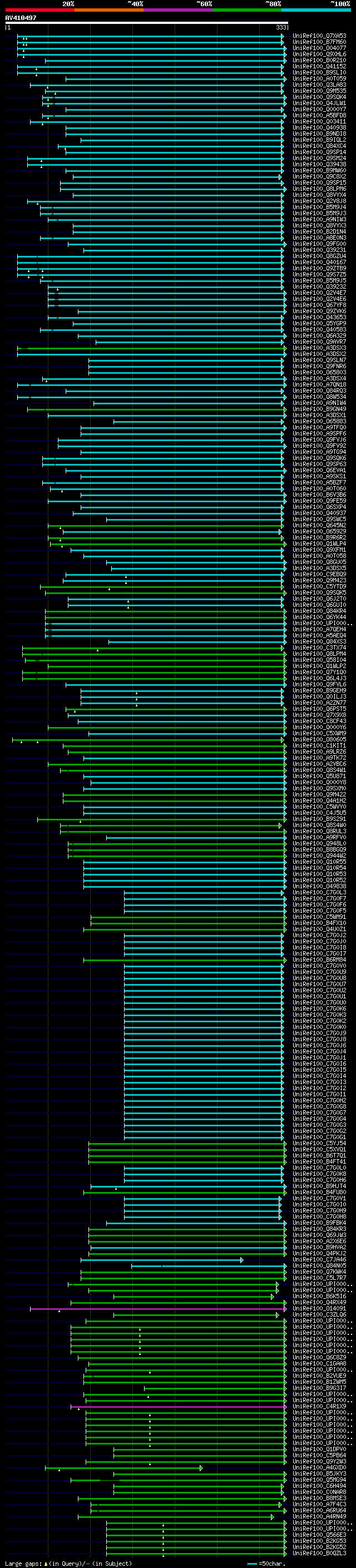Open hit UniRef100_Q7XA53
Viewport: 356px width, 1568px height.
[x=319, y=36]
